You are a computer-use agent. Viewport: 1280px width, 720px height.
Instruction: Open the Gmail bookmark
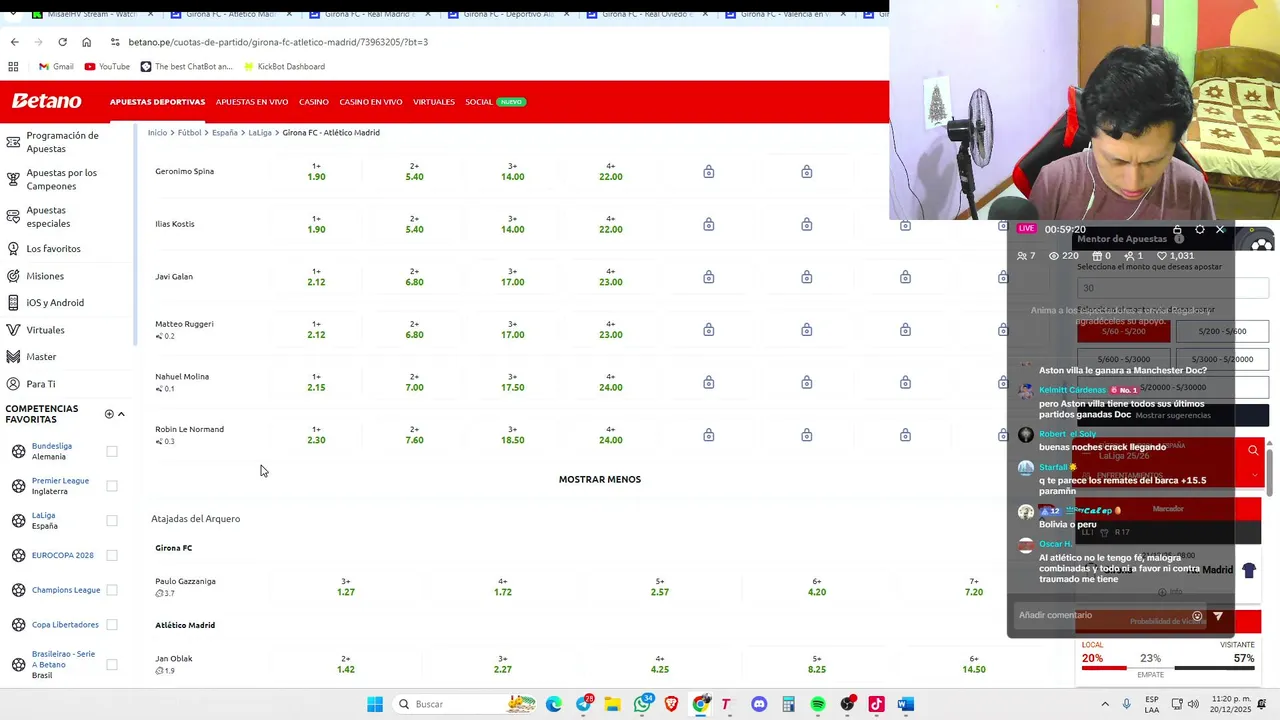[56, 67]
